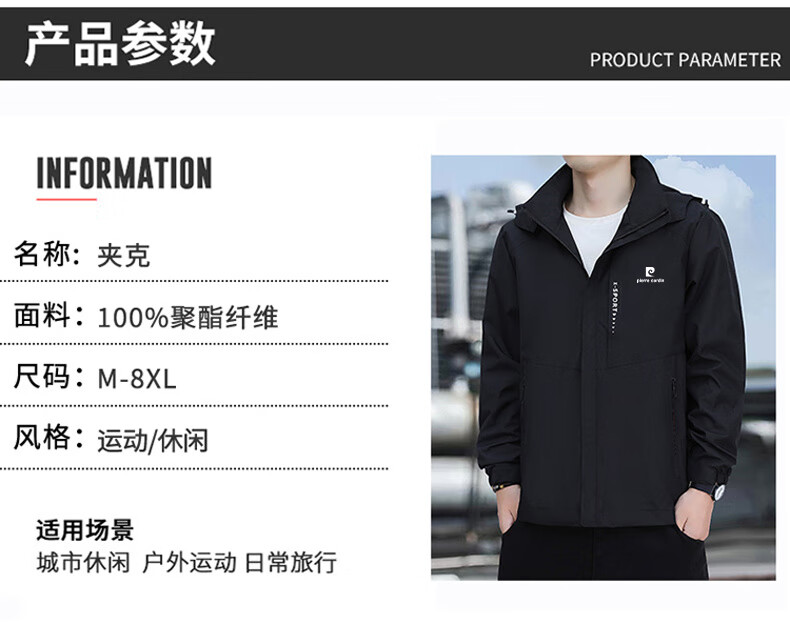Click the pierre cardin logo on jacket
The image size is (790, 624).
click(x=650, y=274)
